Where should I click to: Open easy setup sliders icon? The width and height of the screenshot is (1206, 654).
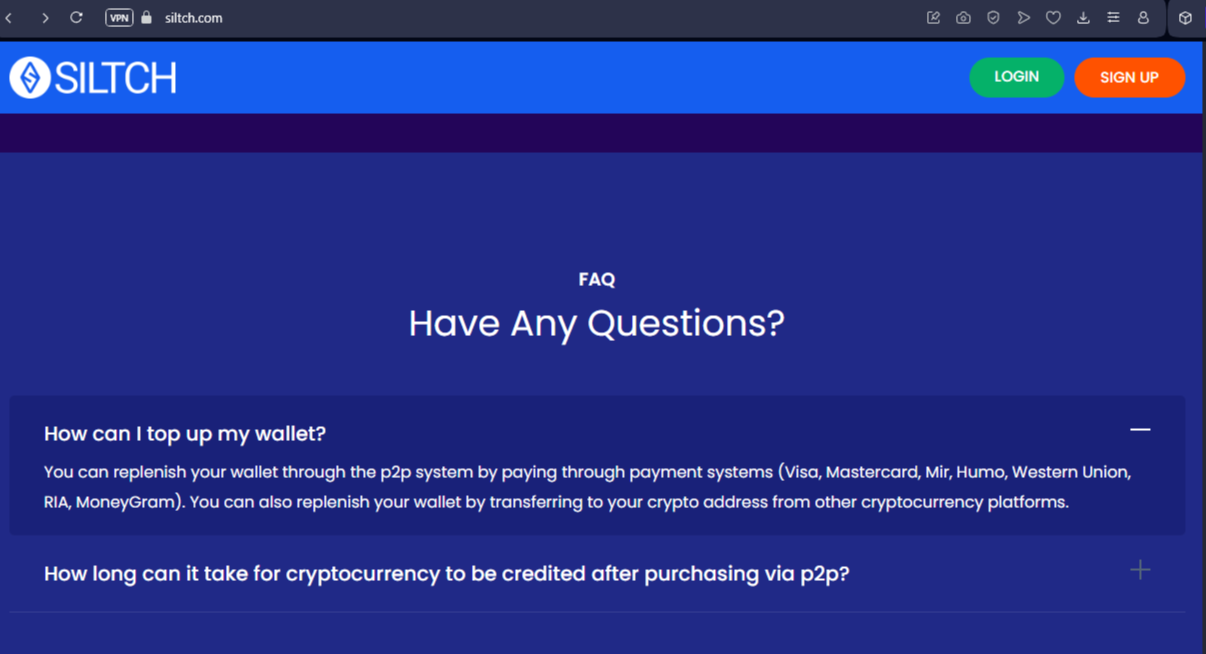pyautogui.click(x=1113, y=18)
